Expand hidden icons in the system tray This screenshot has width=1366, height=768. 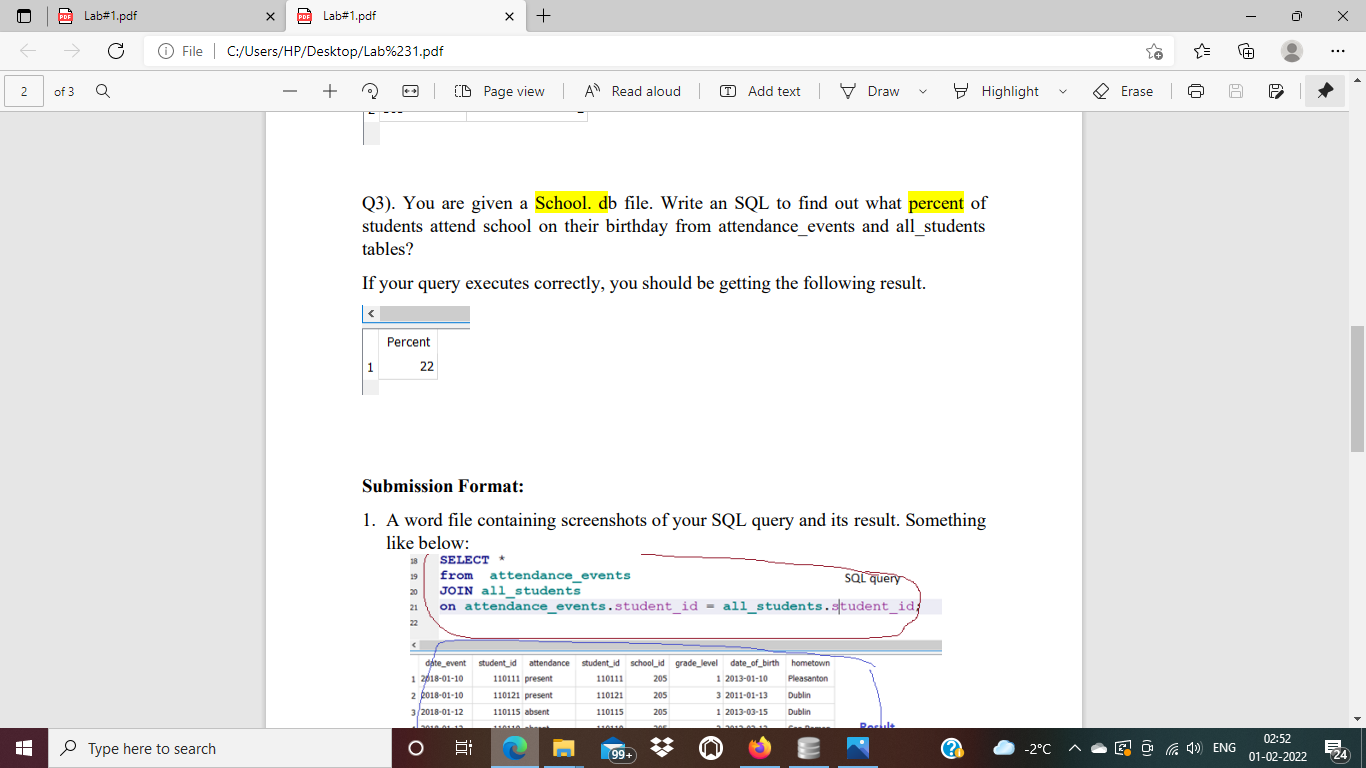[1073, 747]
